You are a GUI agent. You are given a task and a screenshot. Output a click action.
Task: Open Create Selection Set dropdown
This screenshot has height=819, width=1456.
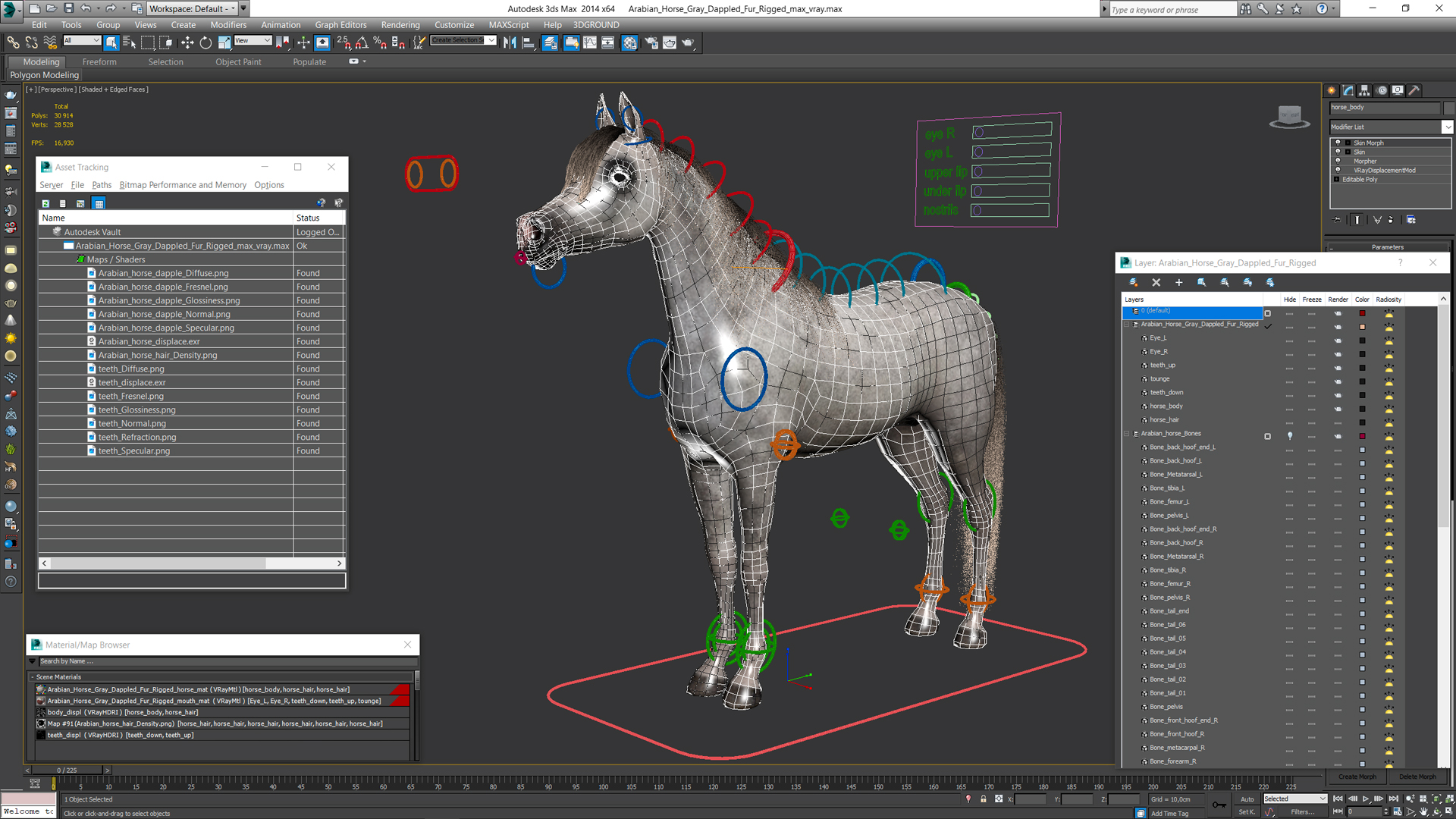click(463, 40)
